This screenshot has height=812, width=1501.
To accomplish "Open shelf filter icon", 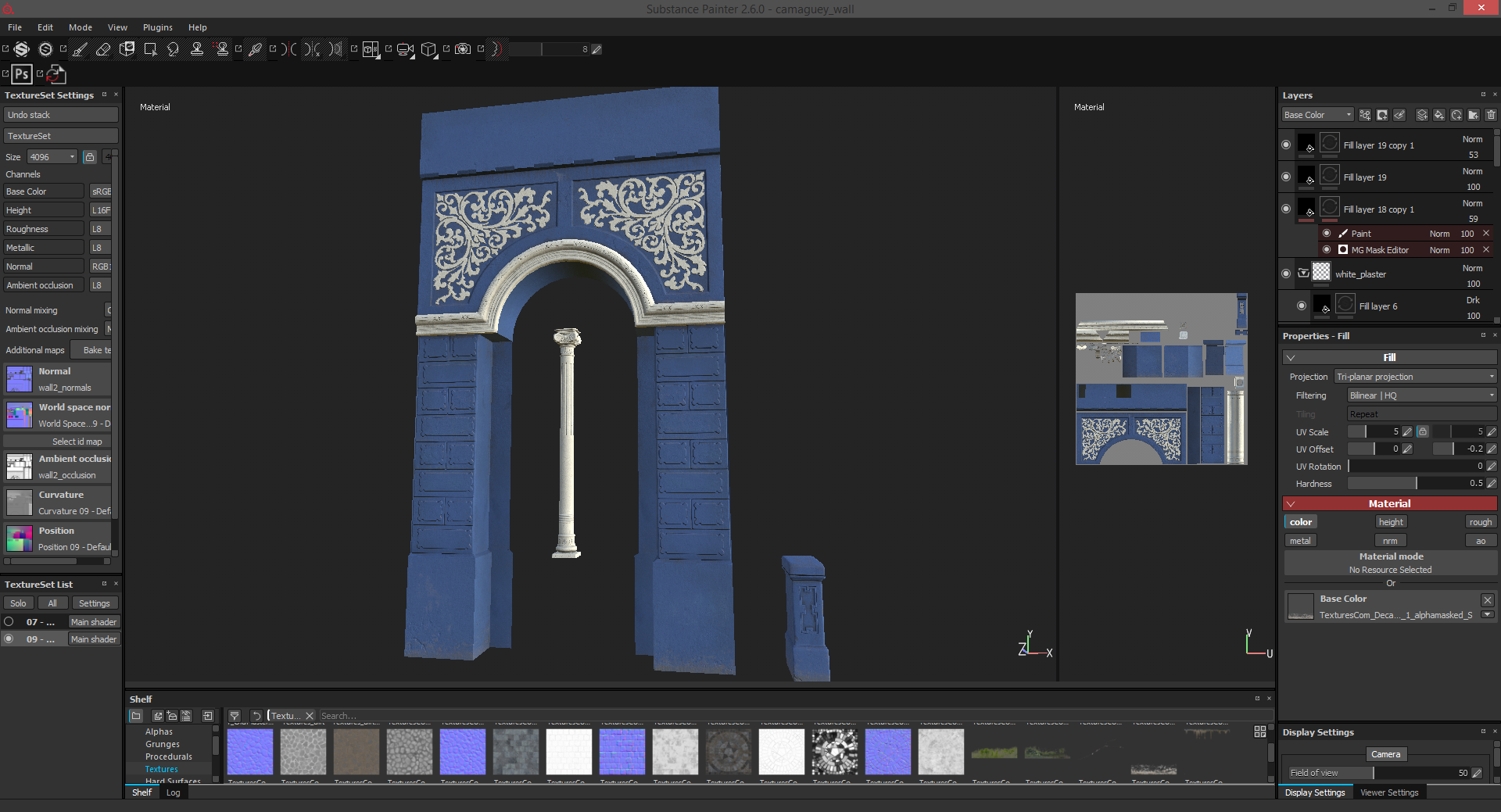I will pyautogui.click(x=235, y=716).
